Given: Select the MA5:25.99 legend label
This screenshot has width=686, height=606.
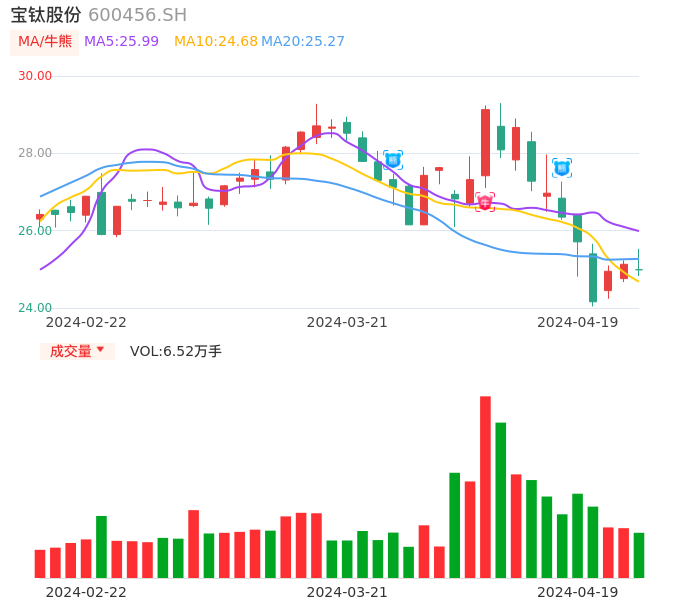Looking at the screenshot, I should click(121, 41).
